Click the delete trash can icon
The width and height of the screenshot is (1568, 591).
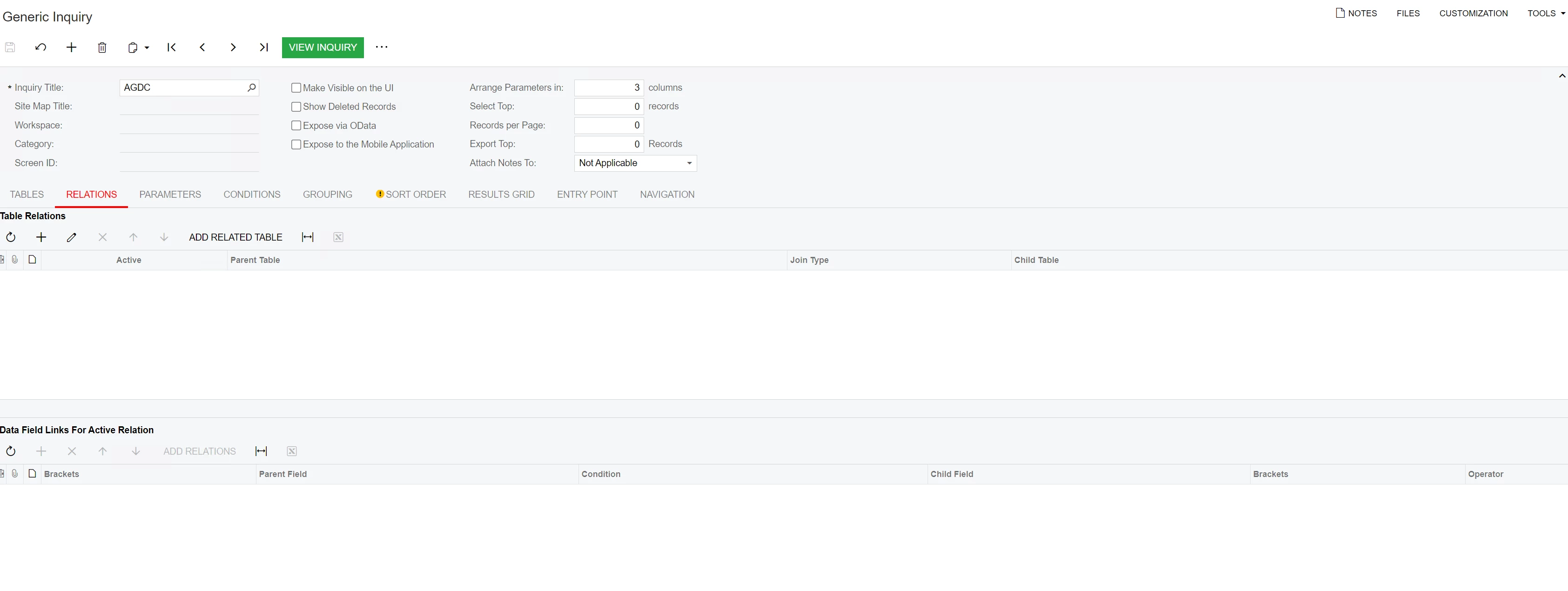pos(102,47)
